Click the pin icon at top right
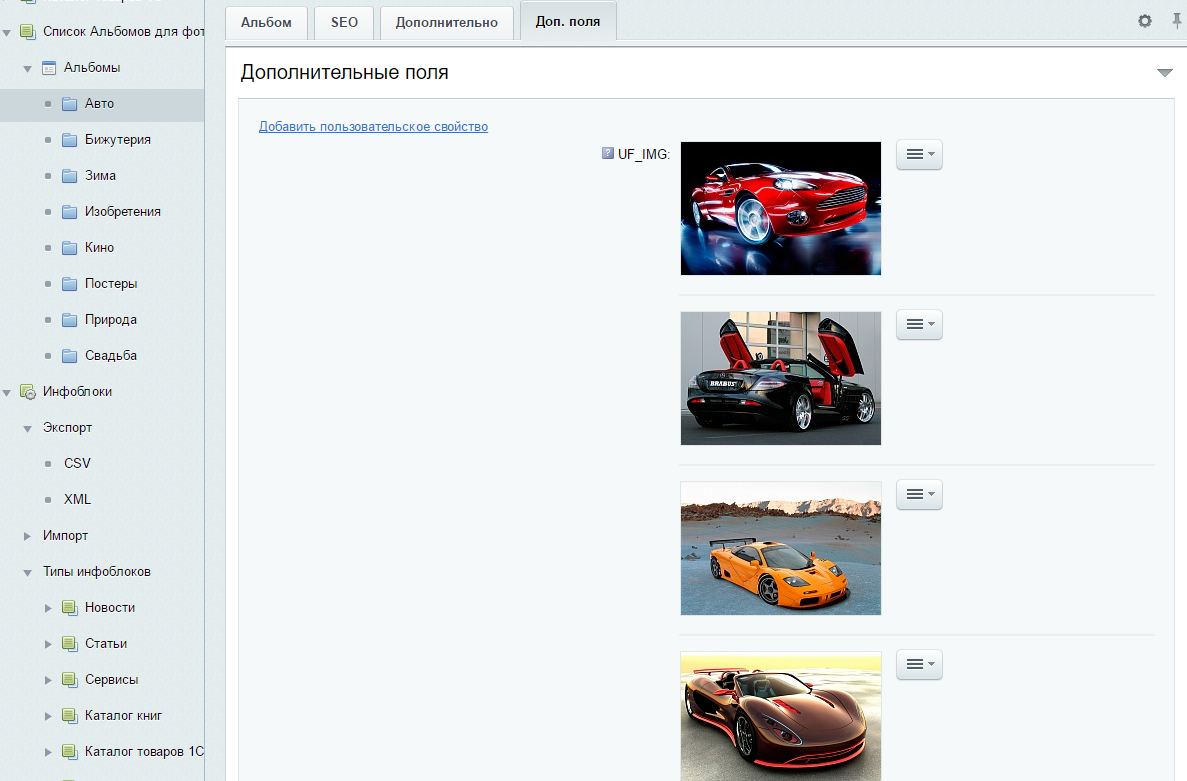 1177,20
